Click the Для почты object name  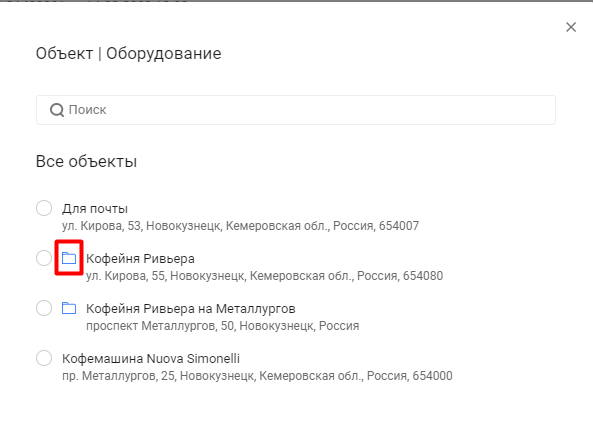[95, 209]
